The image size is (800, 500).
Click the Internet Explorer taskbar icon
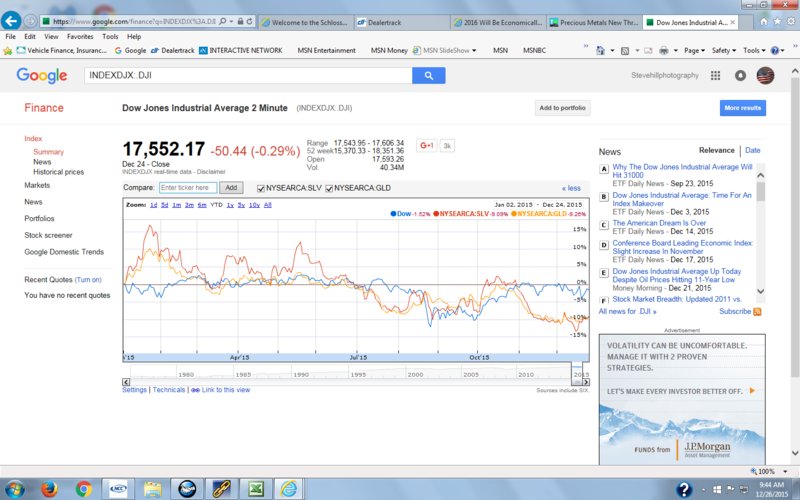pyautogui.click(x=289, y=489)
